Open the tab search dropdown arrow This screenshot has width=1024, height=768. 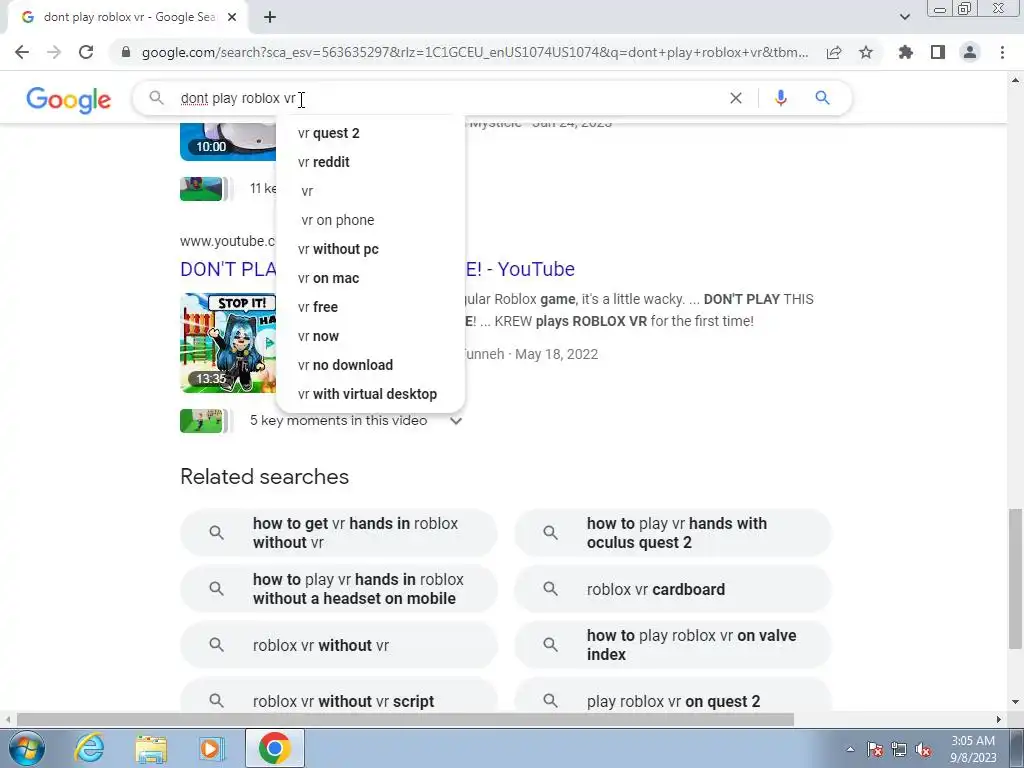point(904,17)
